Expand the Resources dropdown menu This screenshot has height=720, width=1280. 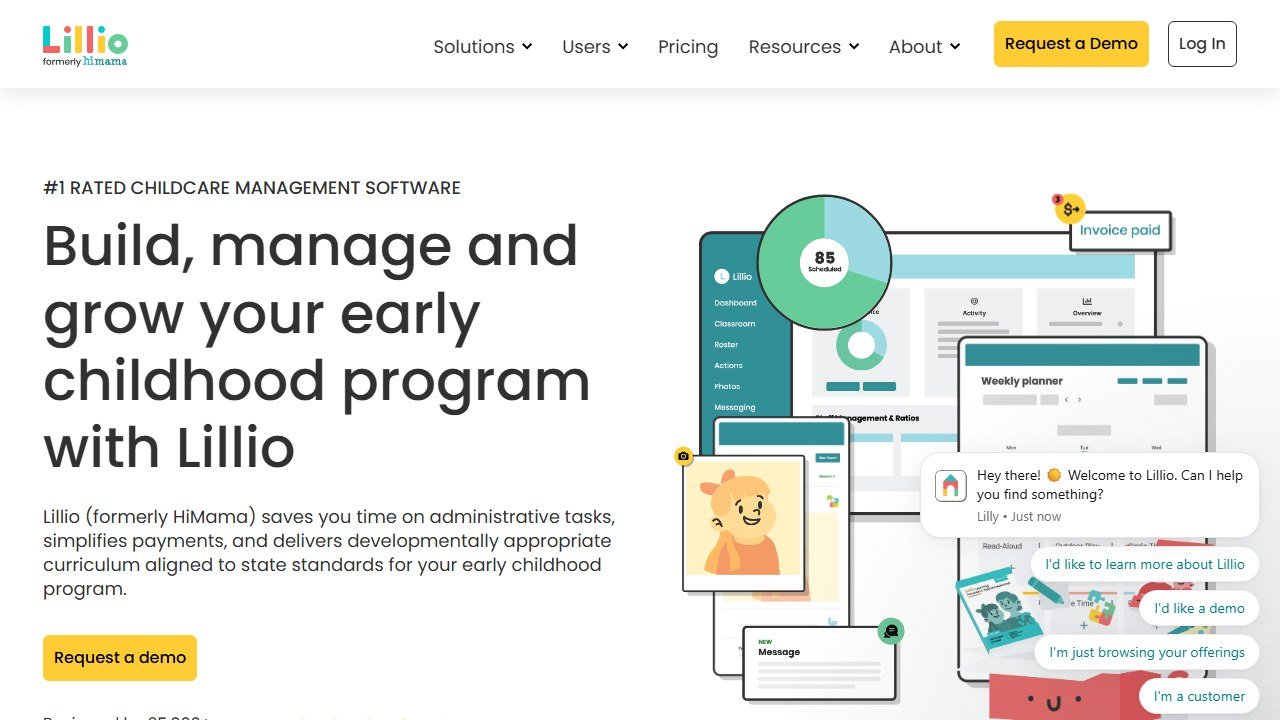click(x=804, y=47)
